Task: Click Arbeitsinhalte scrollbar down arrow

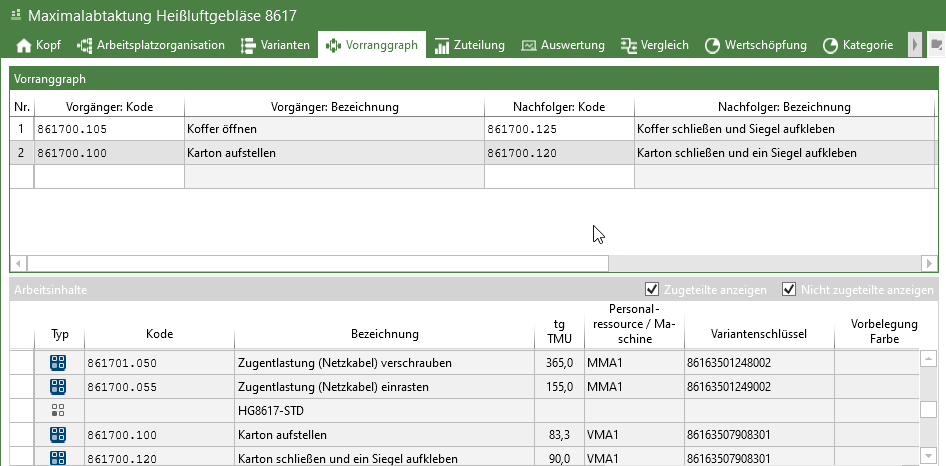Action: point(928,455)
